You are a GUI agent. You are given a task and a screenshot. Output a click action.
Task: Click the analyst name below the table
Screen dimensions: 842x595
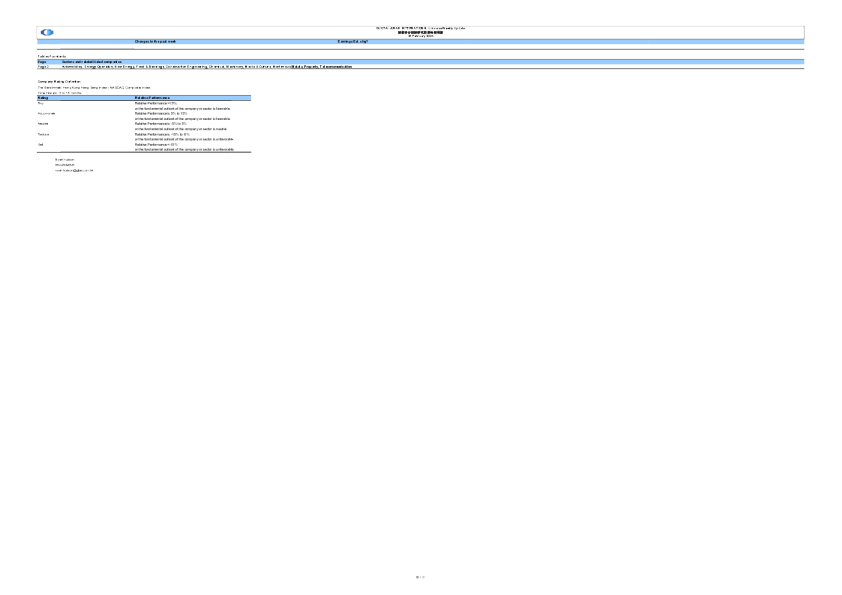(x=65, y=159)
